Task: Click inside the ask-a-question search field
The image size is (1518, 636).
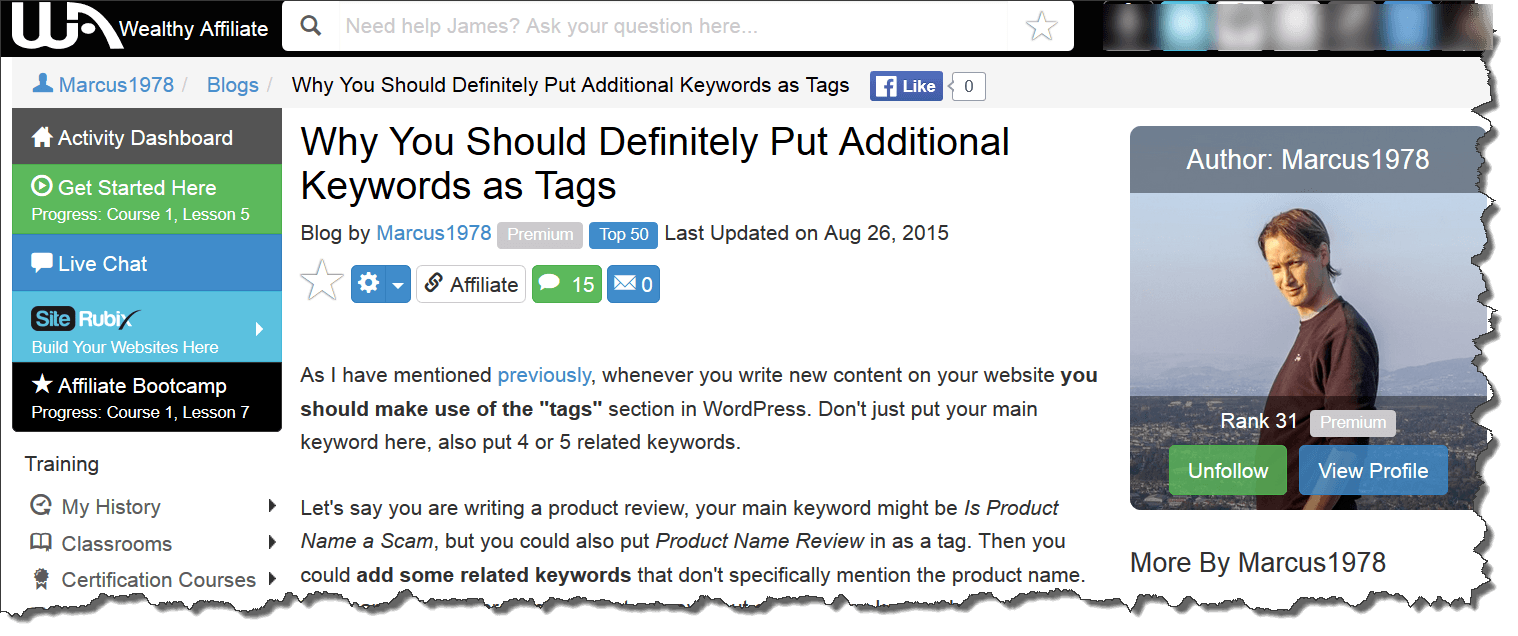Action: coord(600,25)
